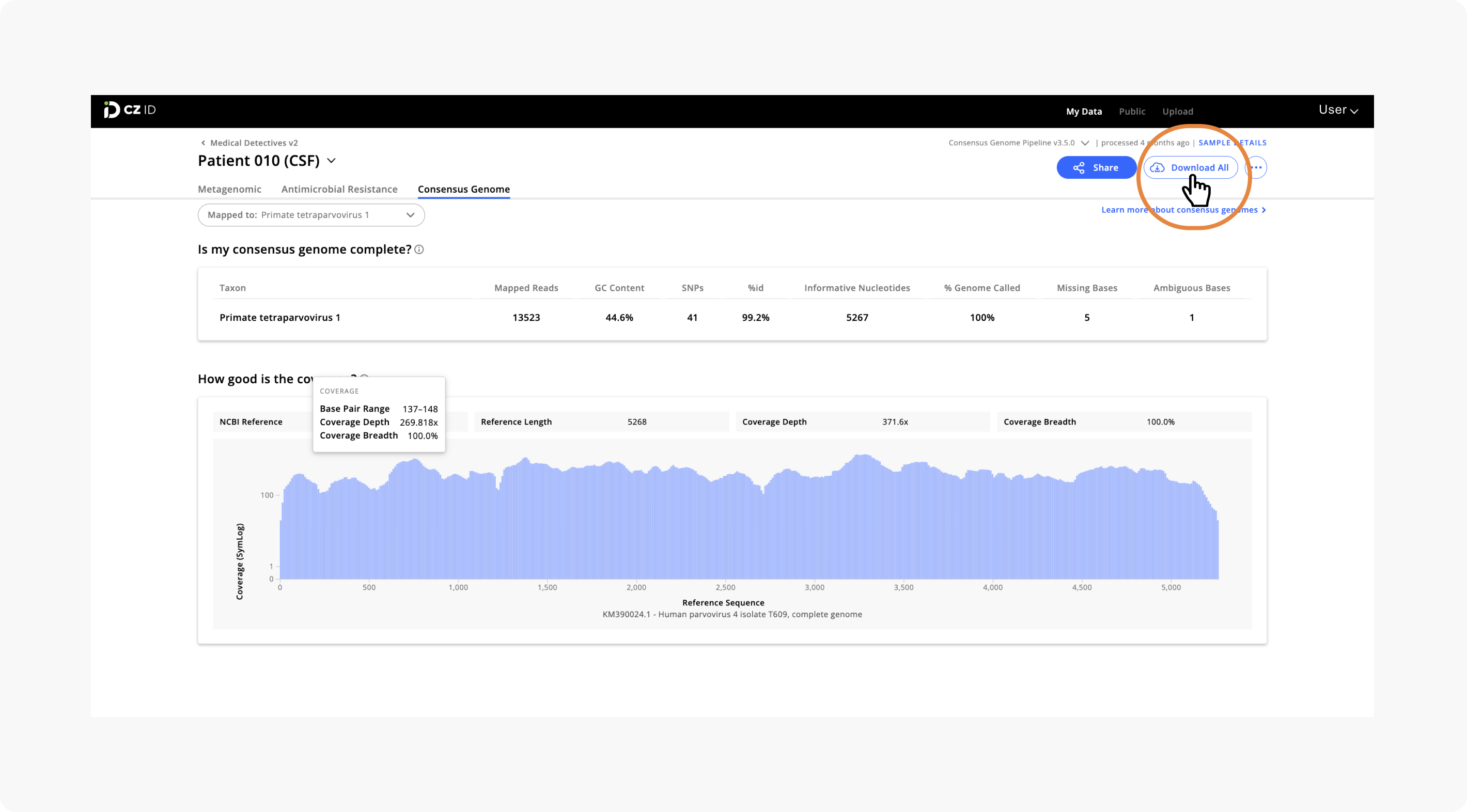The height and width of the screenshot is (812, 1467).
Task: Click the % Genome Called column header
Action: tap(982, 288)
